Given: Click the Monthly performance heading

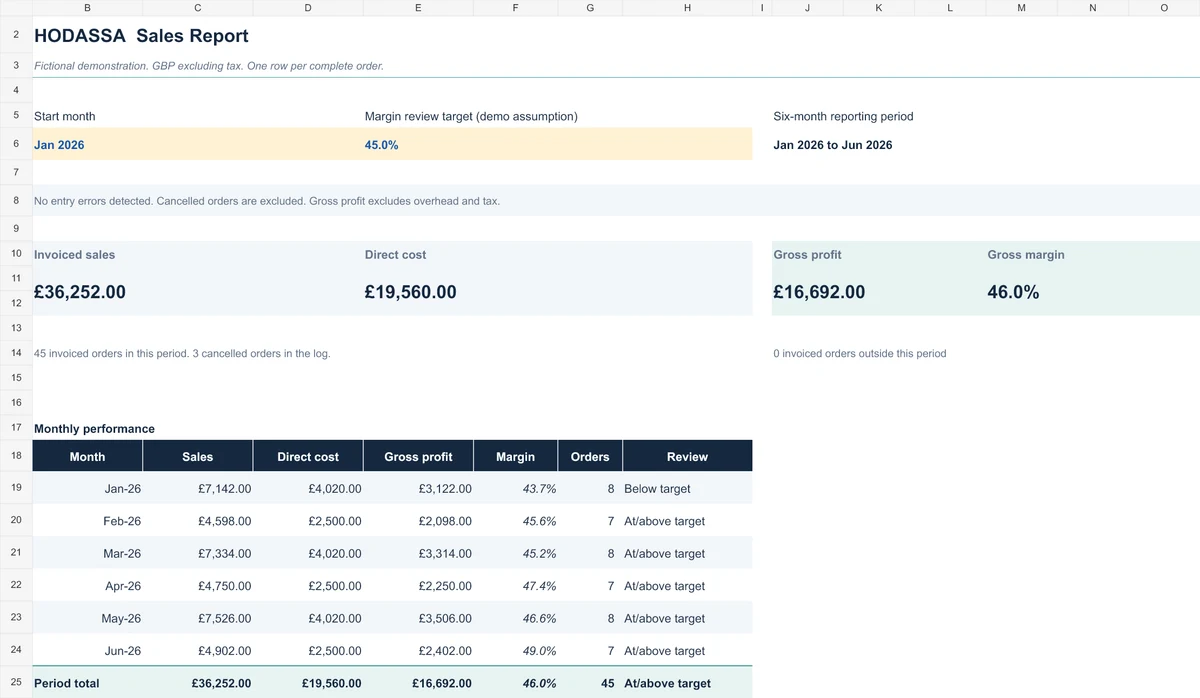Looking at the screenshot, I should [94, 429].
